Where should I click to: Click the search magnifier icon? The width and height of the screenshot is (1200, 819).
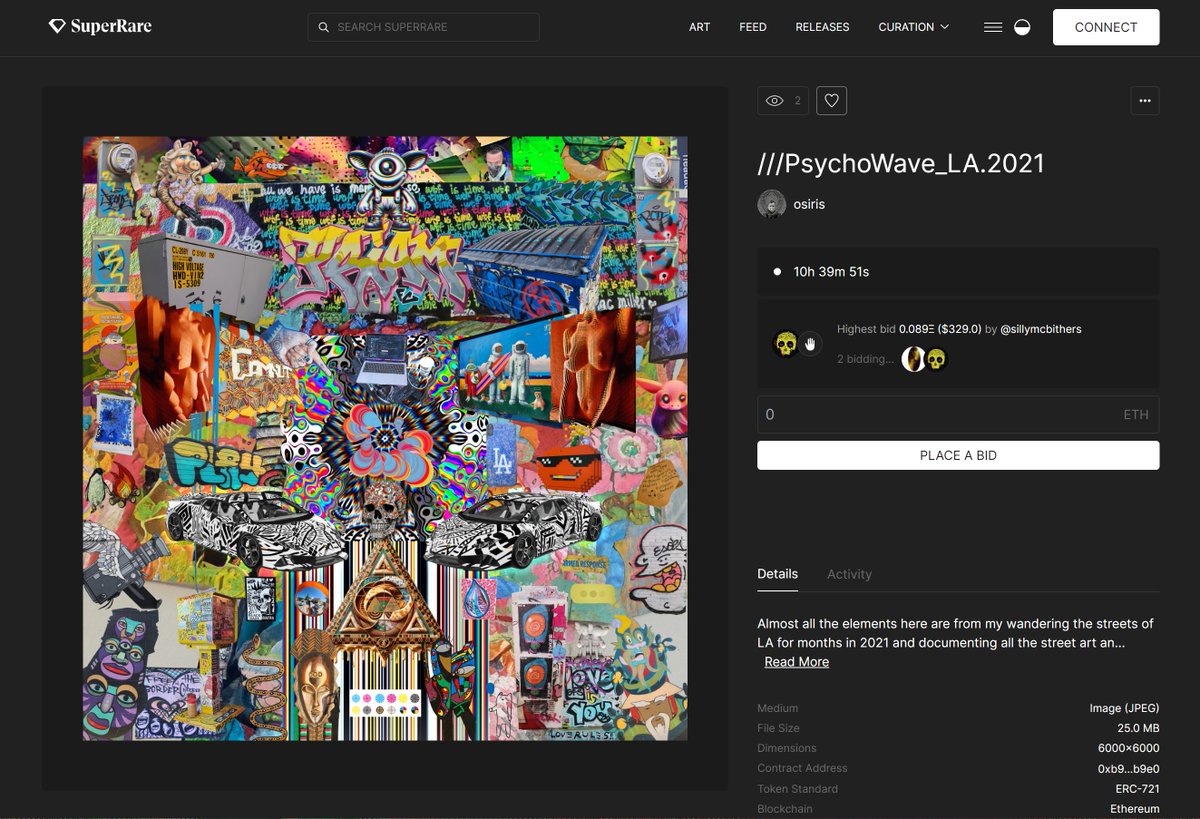pyautogui.click(x=323, y=27)
